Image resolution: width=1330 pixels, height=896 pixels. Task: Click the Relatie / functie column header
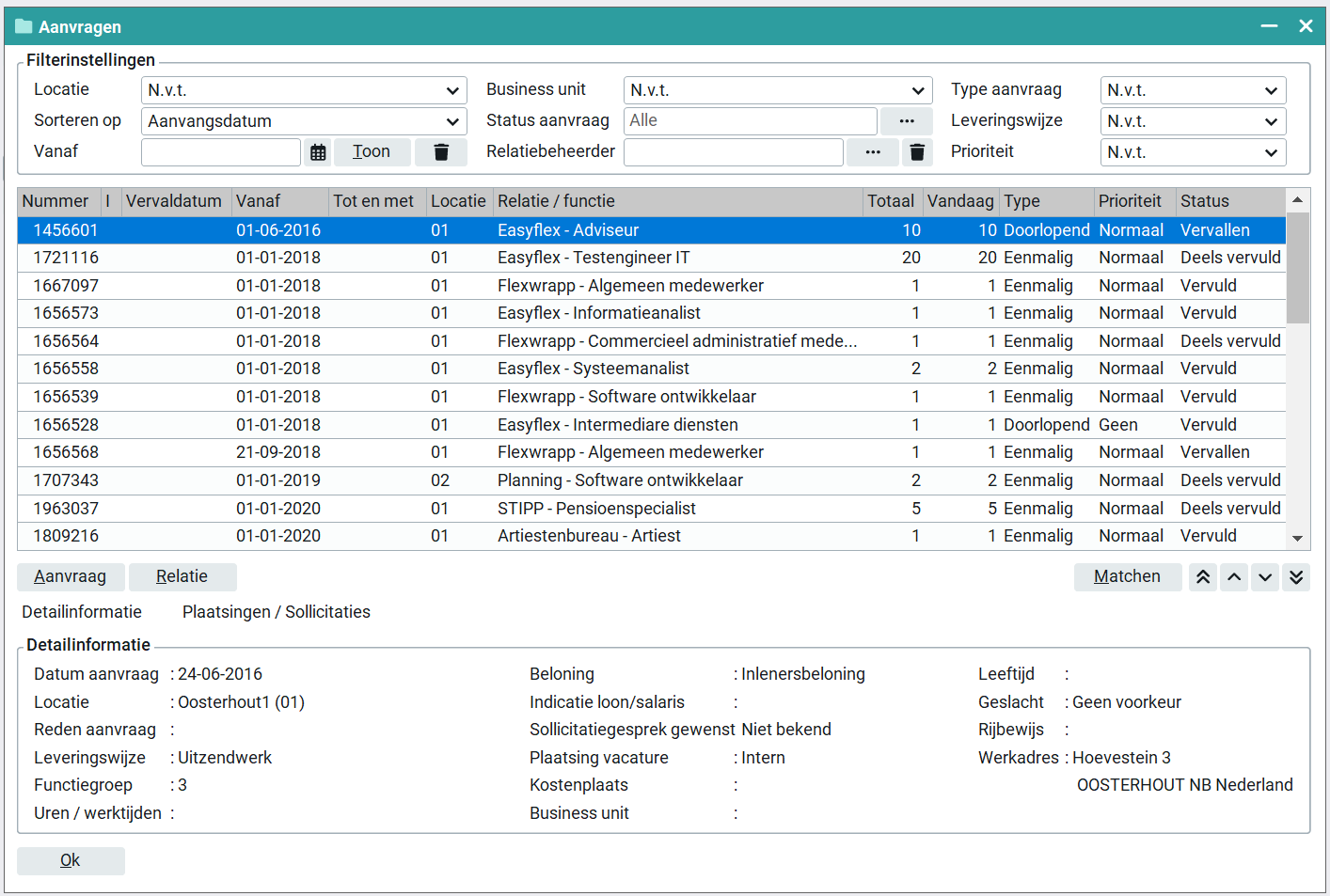678,201
